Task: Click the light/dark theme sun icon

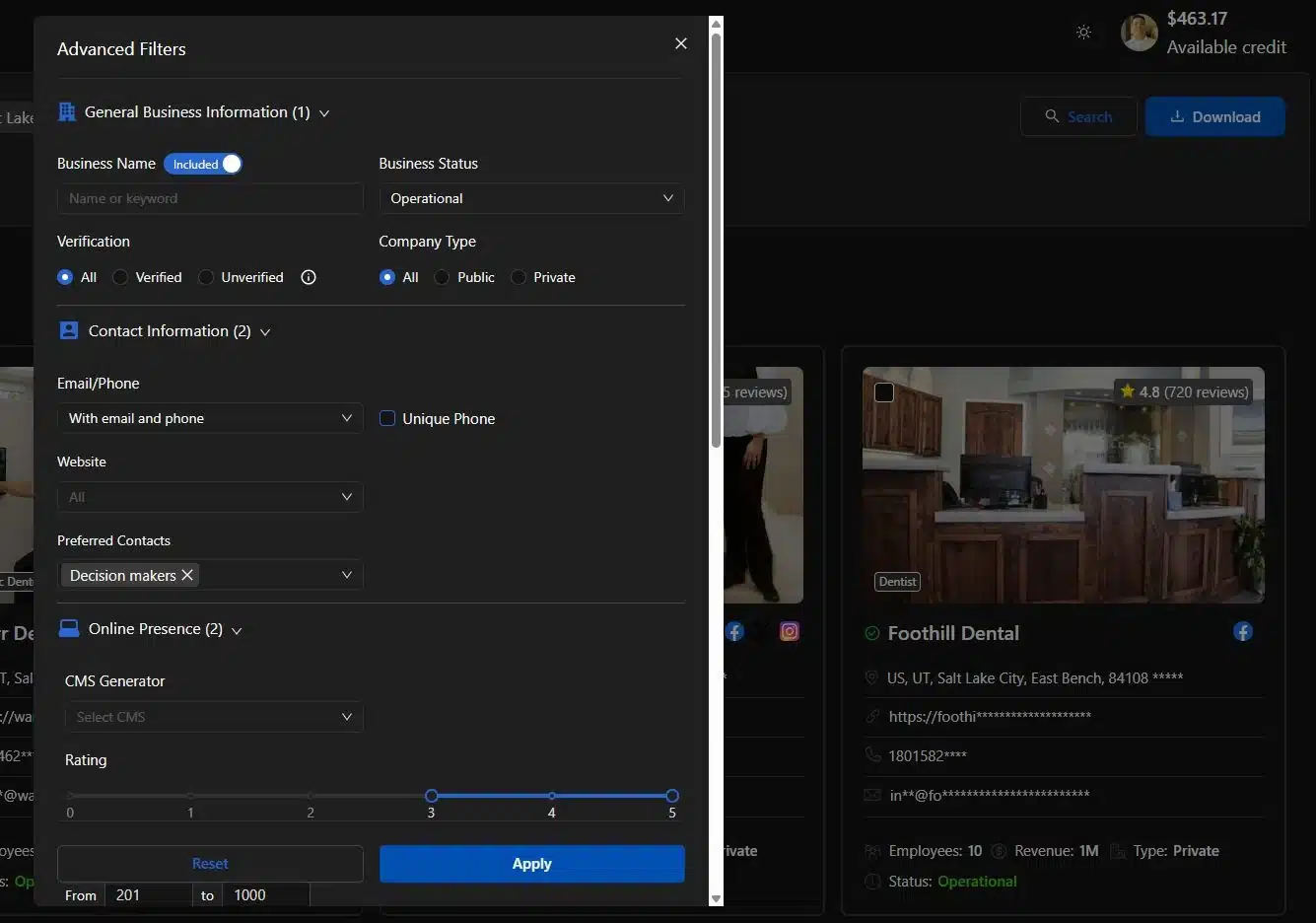Action: [x=1083, y=33]
